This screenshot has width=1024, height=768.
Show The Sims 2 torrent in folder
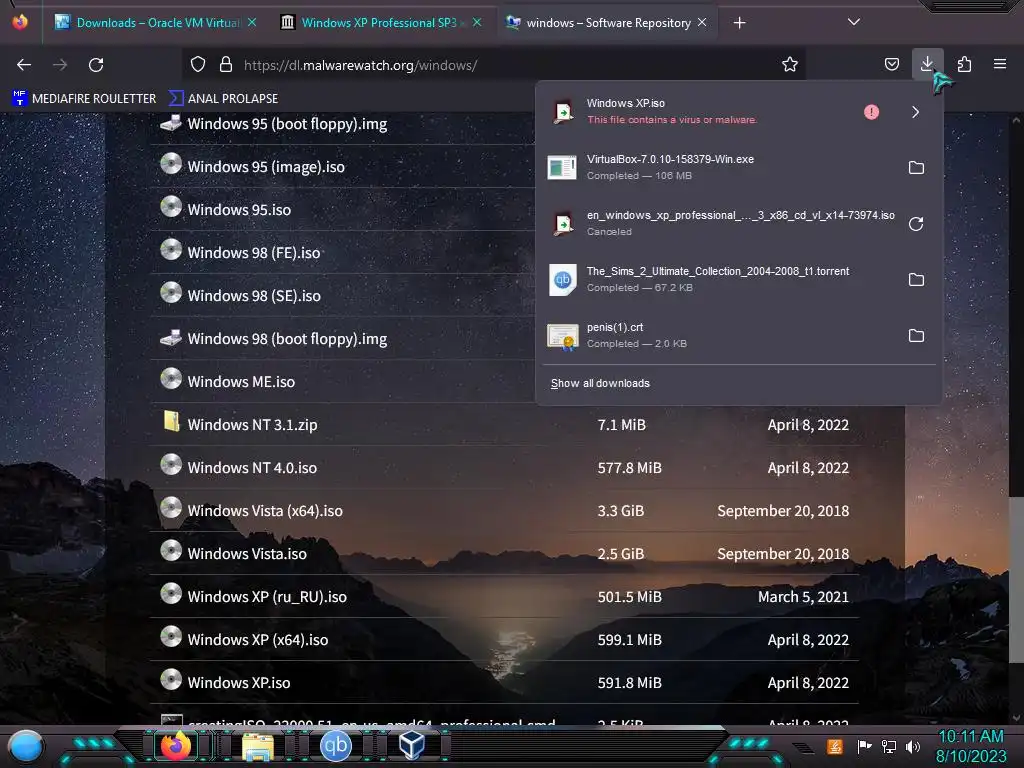click(x=916, y=280)
